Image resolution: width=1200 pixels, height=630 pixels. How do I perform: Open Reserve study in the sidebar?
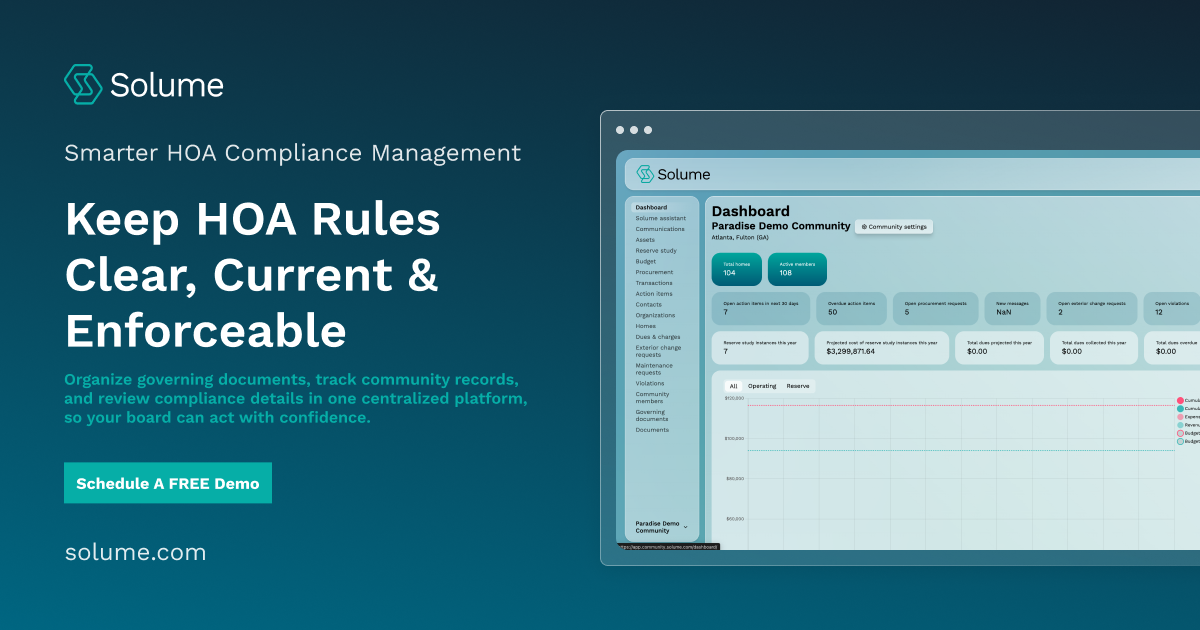click(x=656, y=251)
